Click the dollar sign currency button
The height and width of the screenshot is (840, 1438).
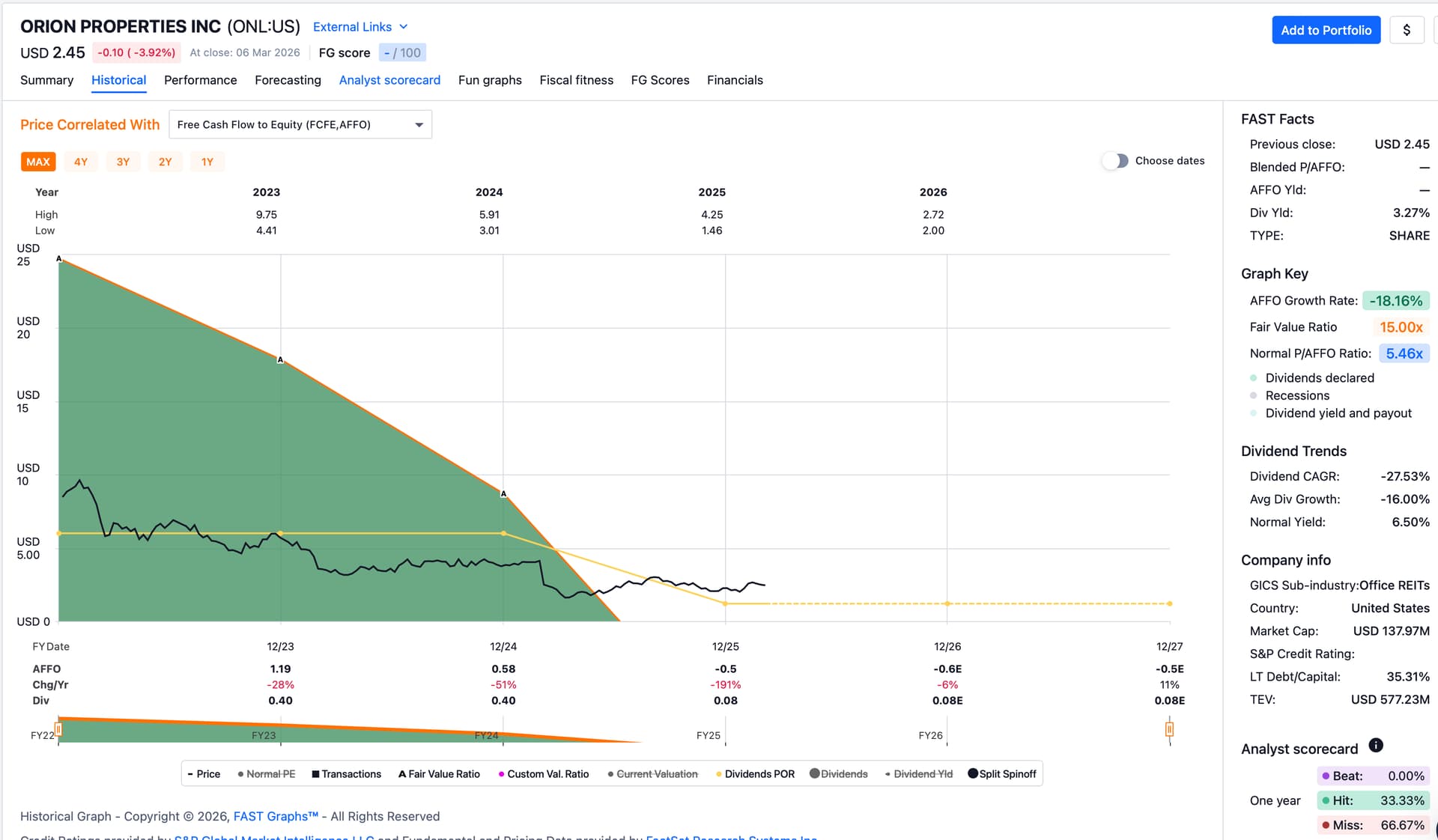(1406, 30)
